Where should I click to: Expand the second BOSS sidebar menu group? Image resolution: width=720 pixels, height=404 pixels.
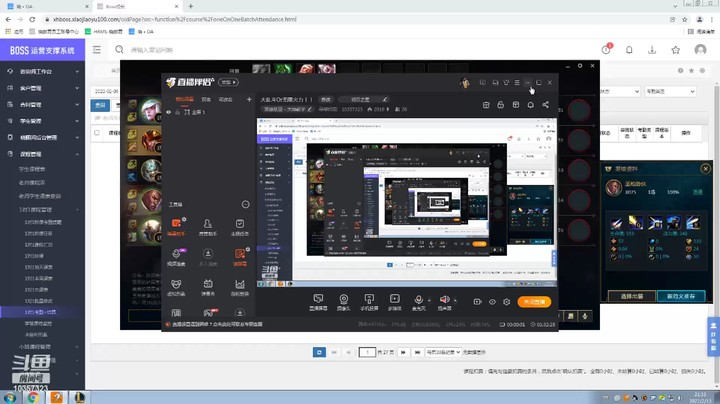click(42, 88)
